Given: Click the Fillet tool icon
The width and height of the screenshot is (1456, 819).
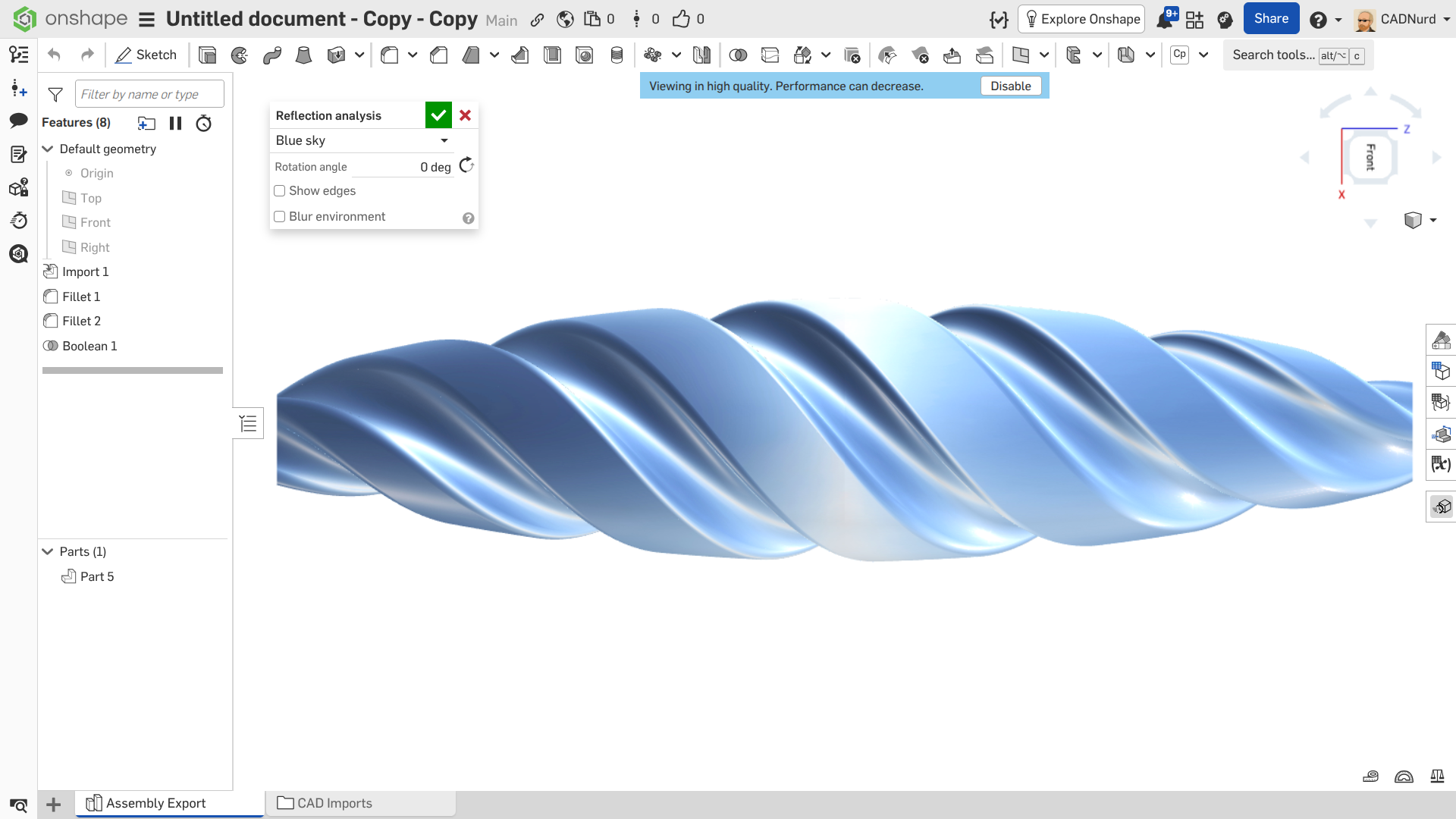Looking at the screenshot, I should 390,55.
